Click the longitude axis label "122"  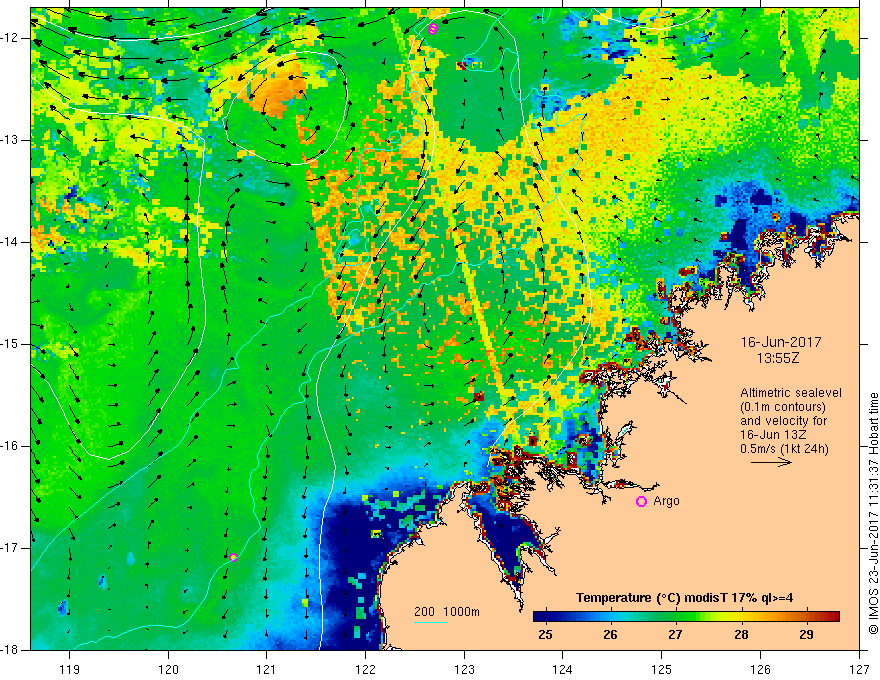coord(365,669)
